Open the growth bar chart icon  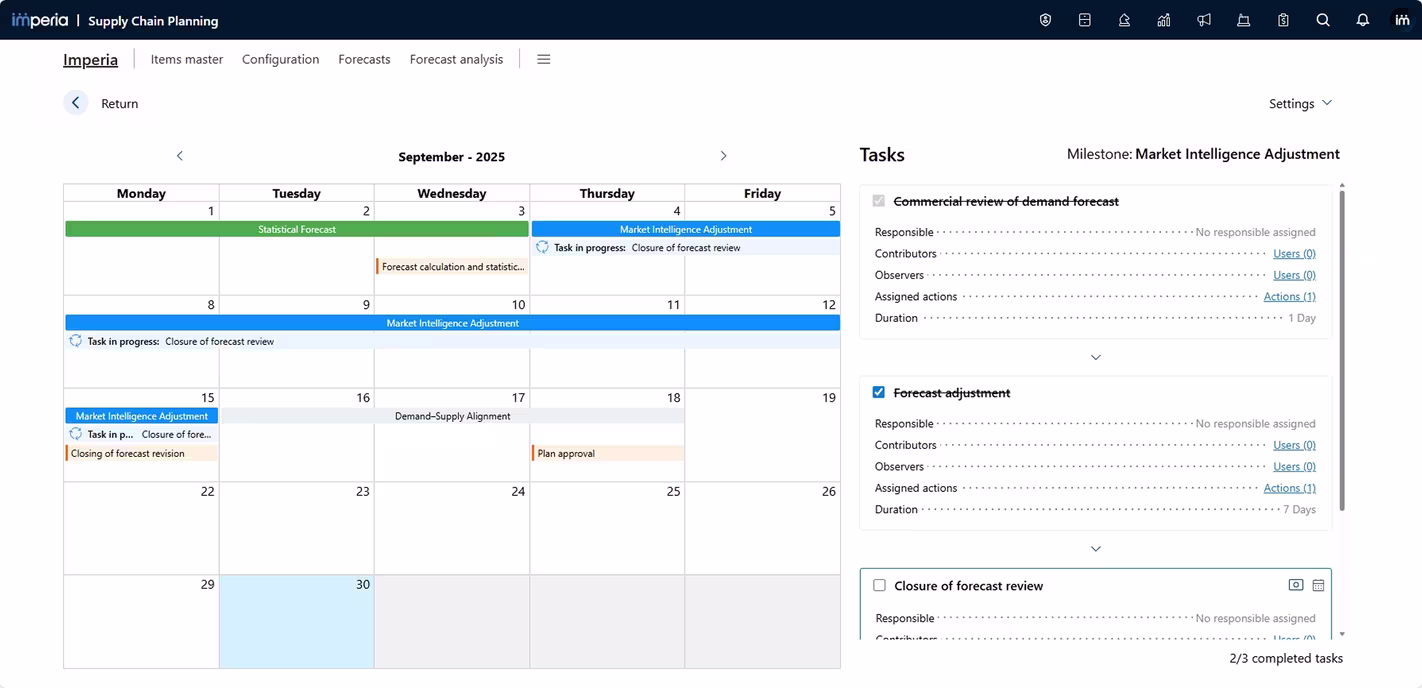pos(1164,20)
